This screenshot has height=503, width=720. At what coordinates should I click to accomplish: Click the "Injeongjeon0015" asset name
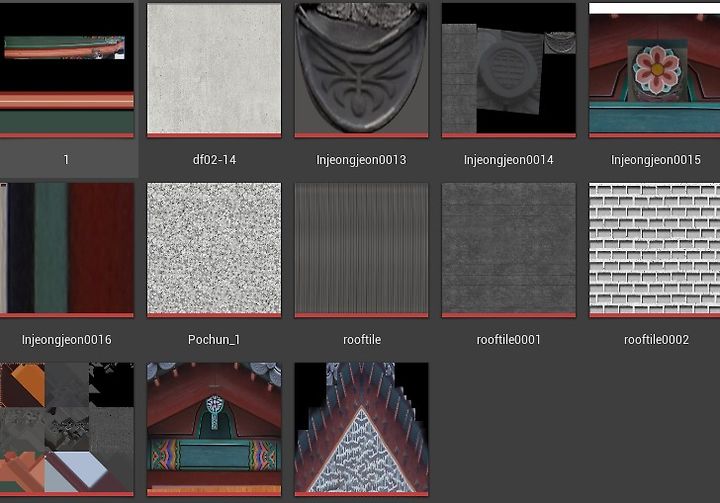point(656,160)
